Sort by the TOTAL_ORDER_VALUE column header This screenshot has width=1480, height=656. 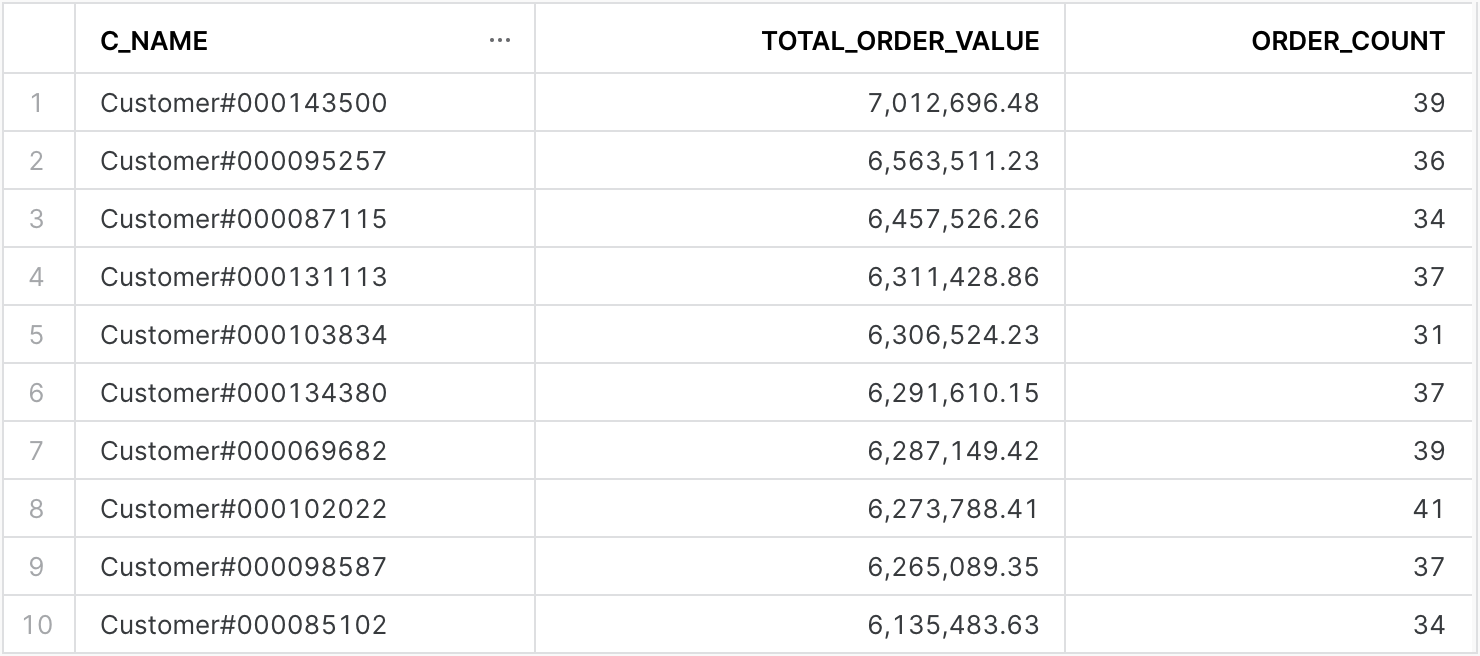tap(800, 41)
